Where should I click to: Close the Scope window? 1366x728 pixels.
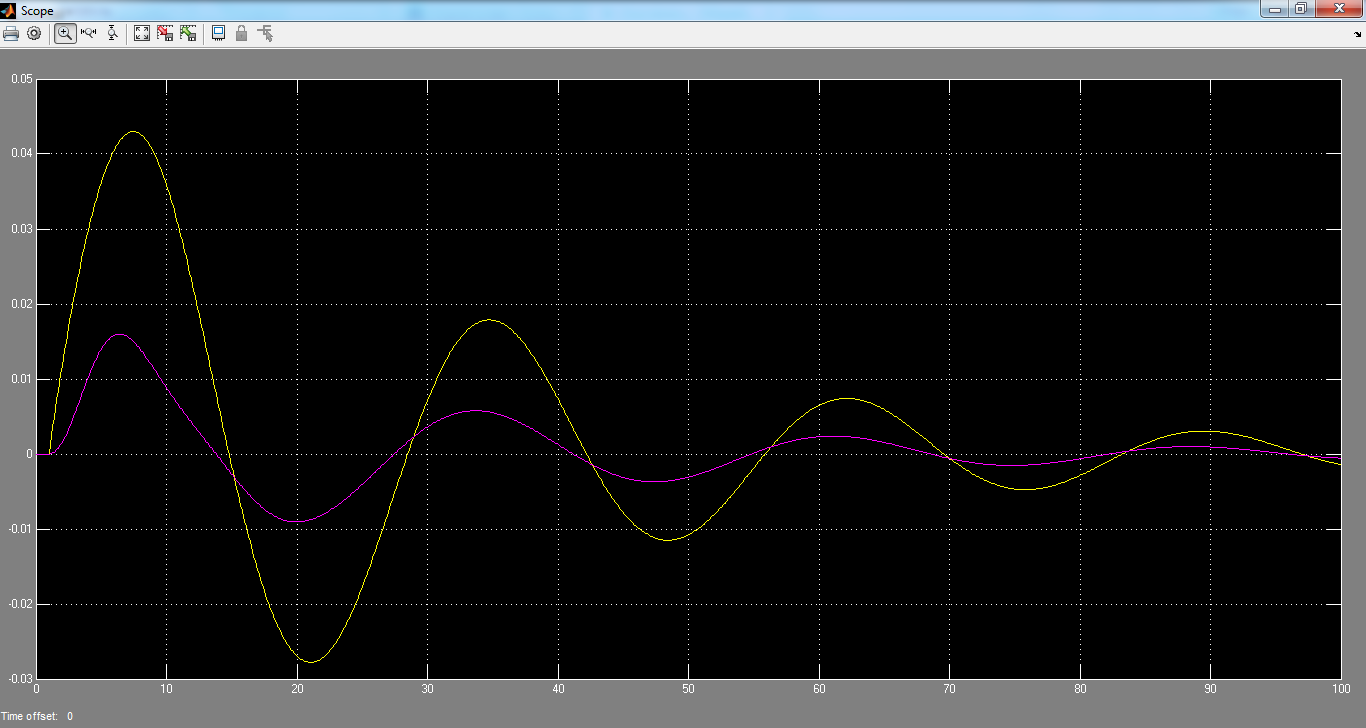pos(1339,9)
